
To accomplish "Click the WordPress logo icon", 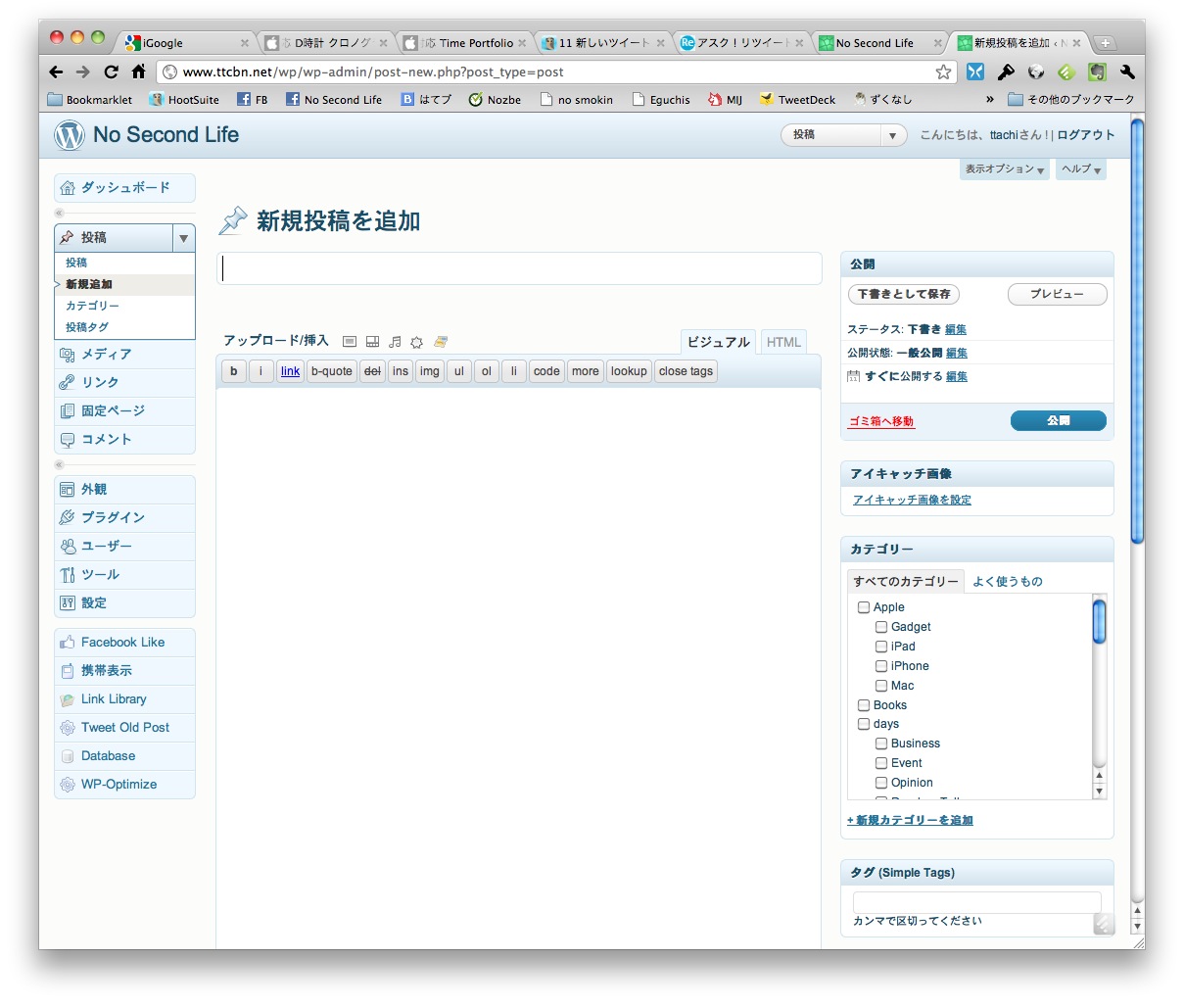I will pos(69,135).
